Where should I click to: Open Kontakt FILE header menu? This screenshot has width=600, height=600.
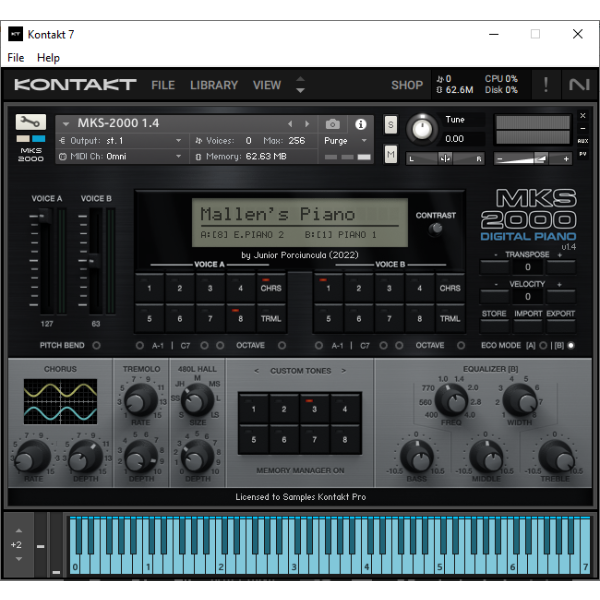tap(163, 85)
